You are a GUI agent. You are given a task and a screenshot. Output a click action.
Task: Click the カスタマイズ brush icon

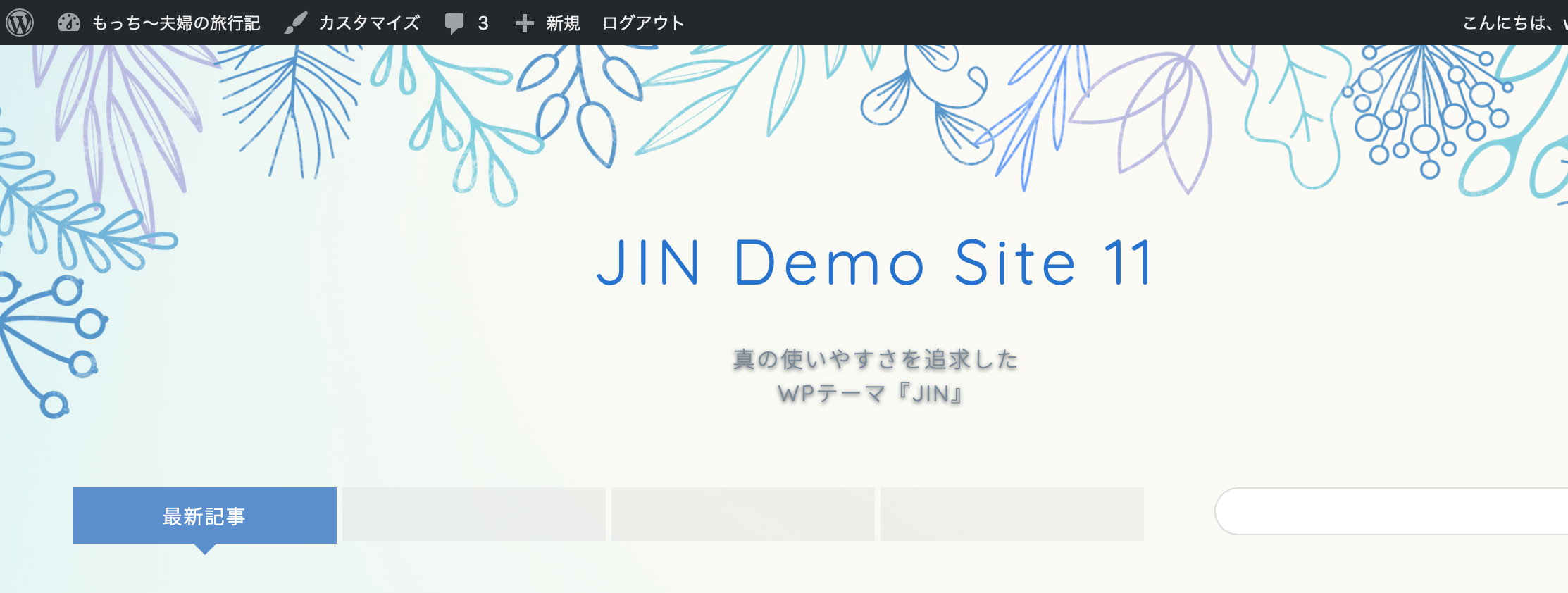[296, 23]
